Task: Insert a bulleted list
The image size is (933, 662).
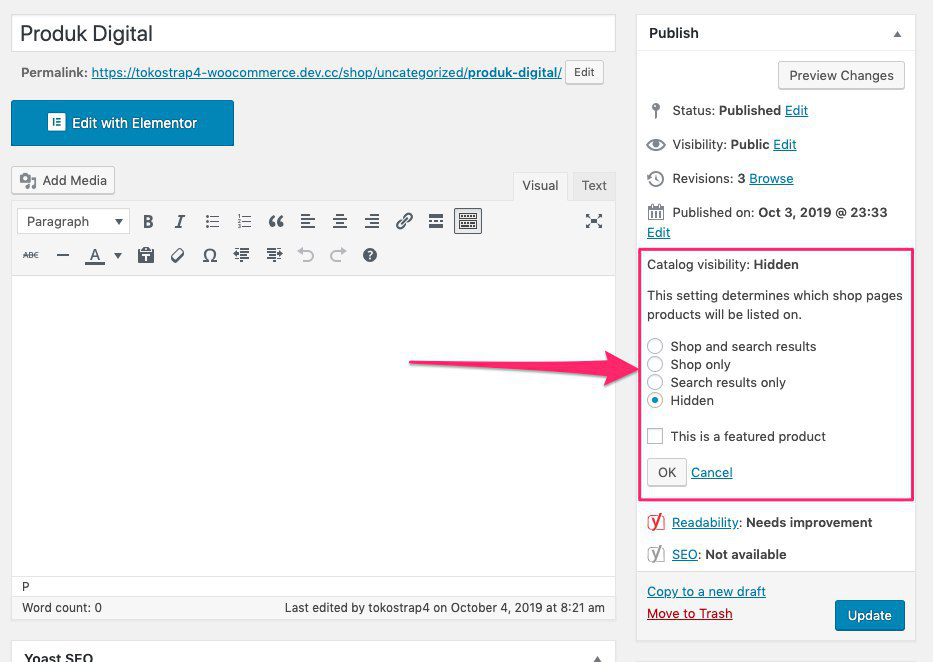Action: pos(212,222)
